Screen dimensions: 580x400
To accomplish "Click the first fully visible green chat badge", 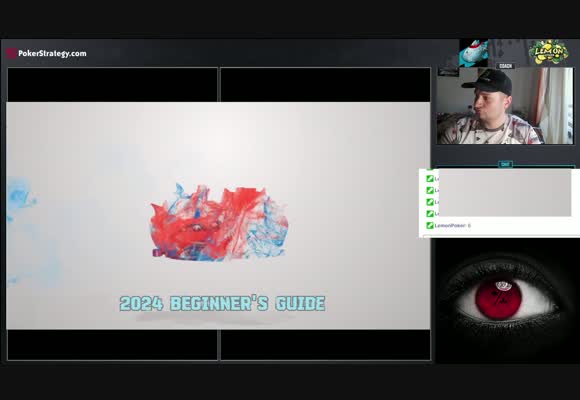I will pyautogui.click(x=429, y=179).
